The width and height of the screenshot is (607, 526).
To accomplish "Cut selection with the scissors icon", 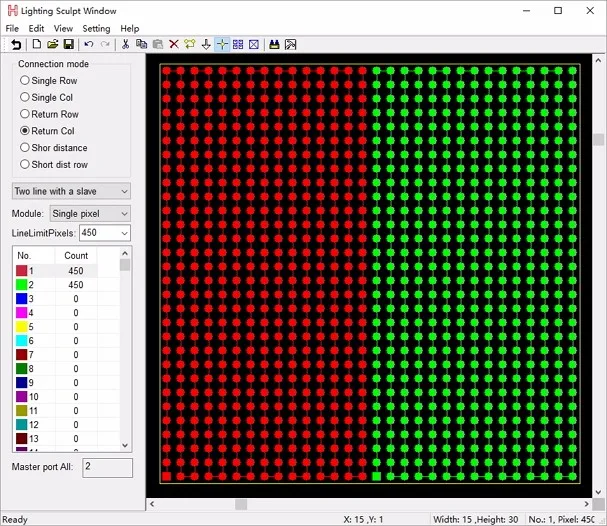I will [125, 44].
